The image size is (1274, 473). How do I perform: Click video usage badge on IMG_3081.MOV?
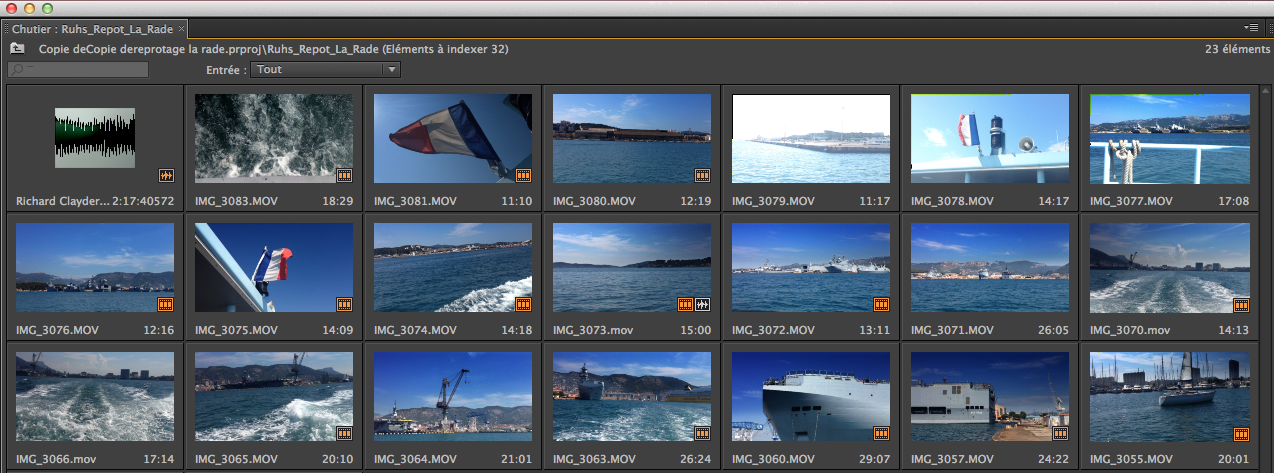click(523, 176)
